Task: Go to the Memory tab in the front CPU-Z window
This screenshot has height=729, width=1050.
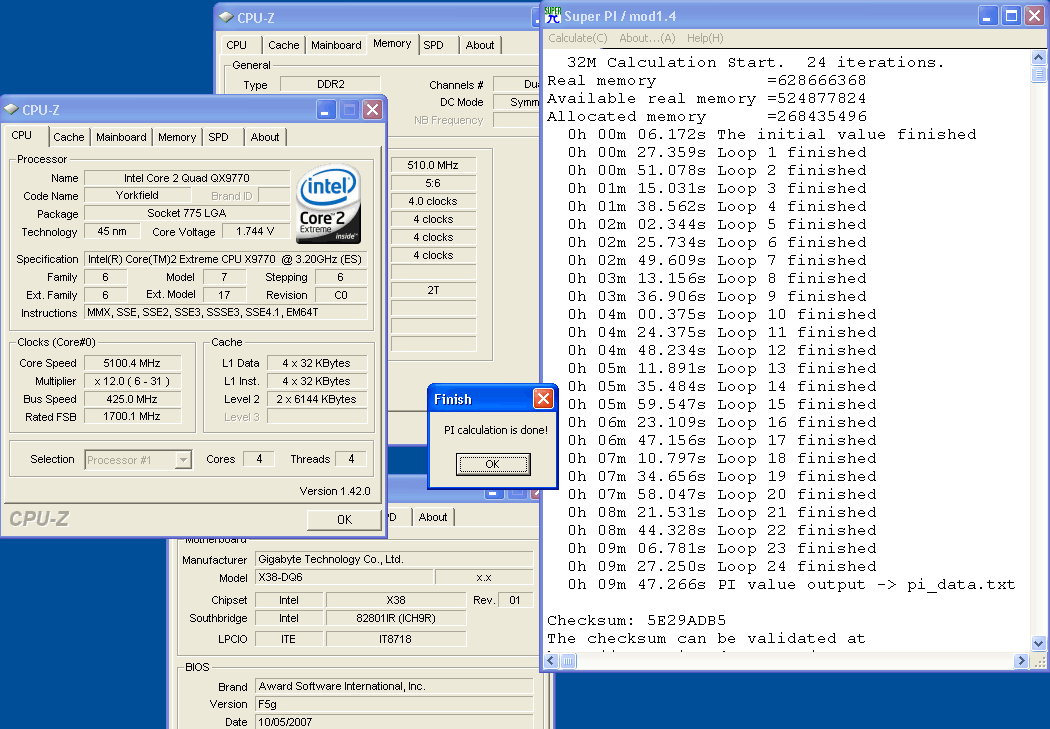Action: tap(177, 137)
